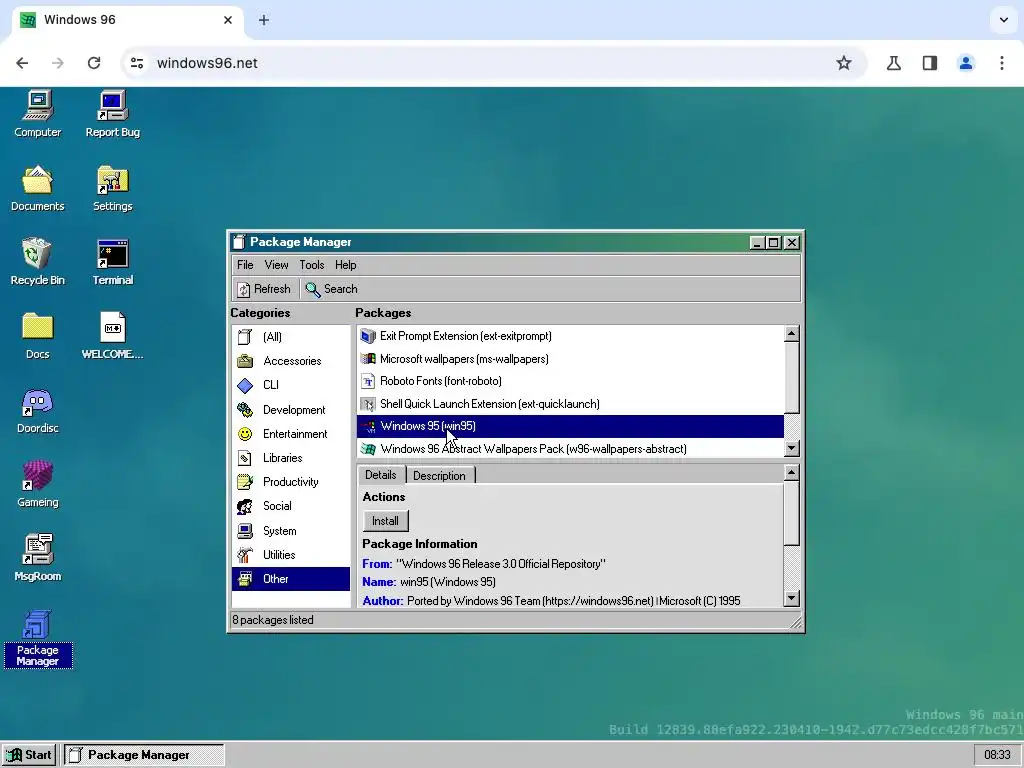The height and width of the screenshot is (768, 1024).
Task: Open the Tools menu
Action: [x=312, y=265]
